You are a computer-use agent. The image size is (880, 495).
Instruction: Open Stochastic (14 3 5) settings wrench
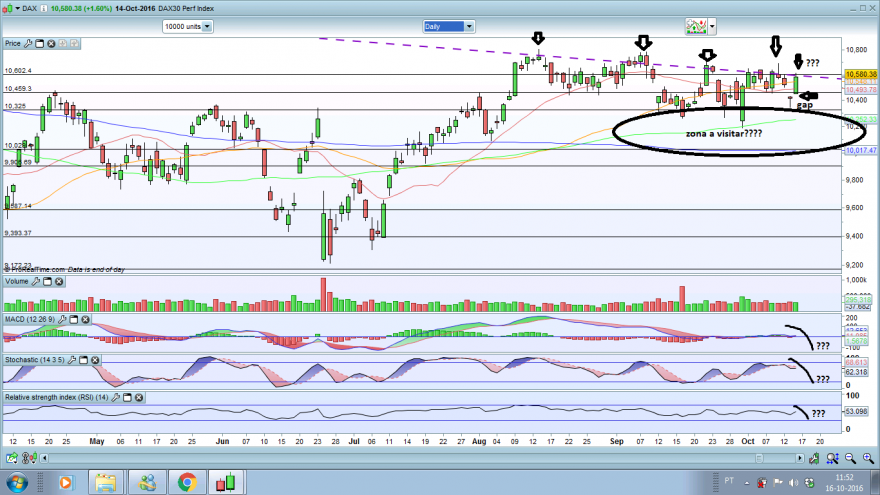pos(71,360)
